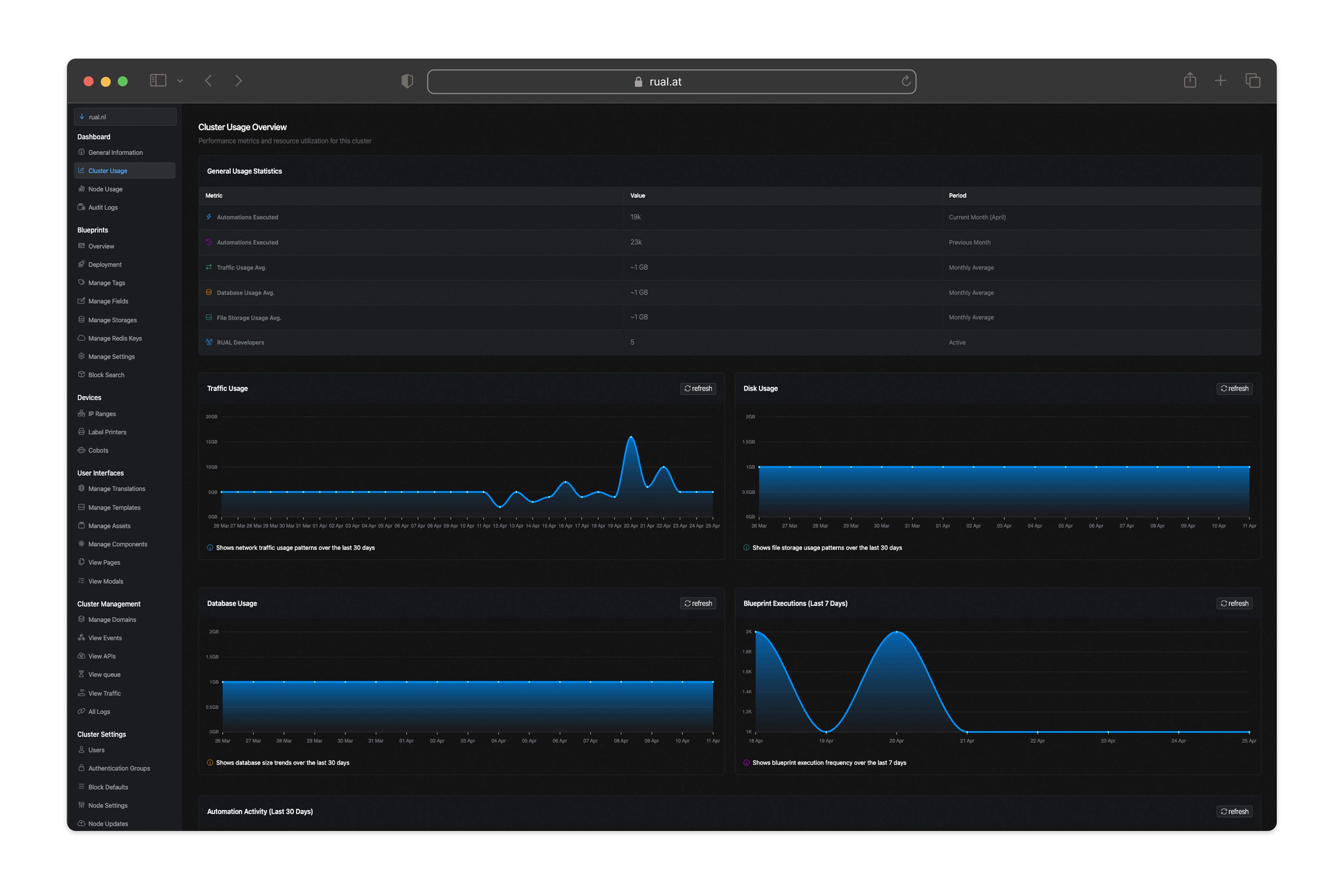The image size is (1344, 896).
Task: Click the privacy shield icon
Action: click(407, 81)
